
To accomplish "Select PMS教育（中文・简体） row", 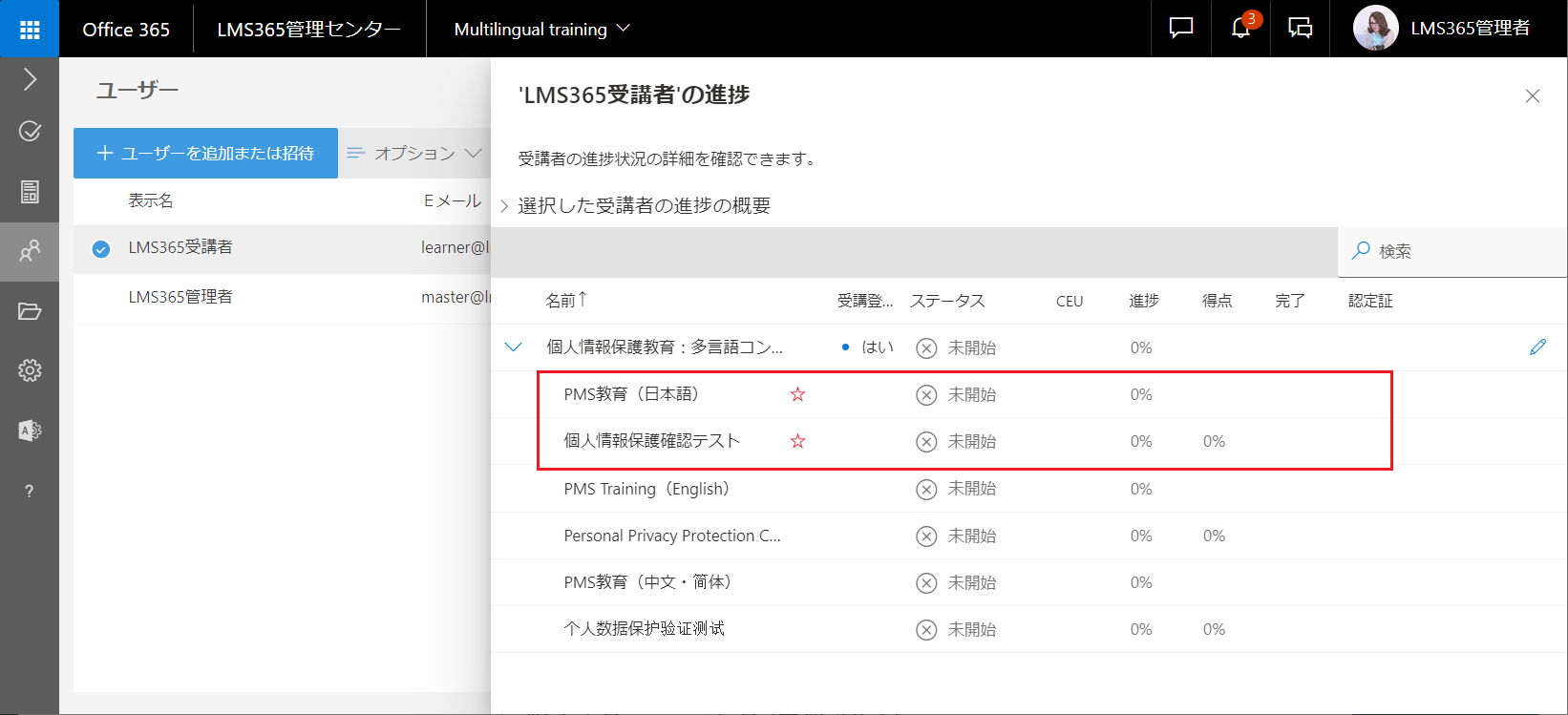I will tap(1029, 582).
